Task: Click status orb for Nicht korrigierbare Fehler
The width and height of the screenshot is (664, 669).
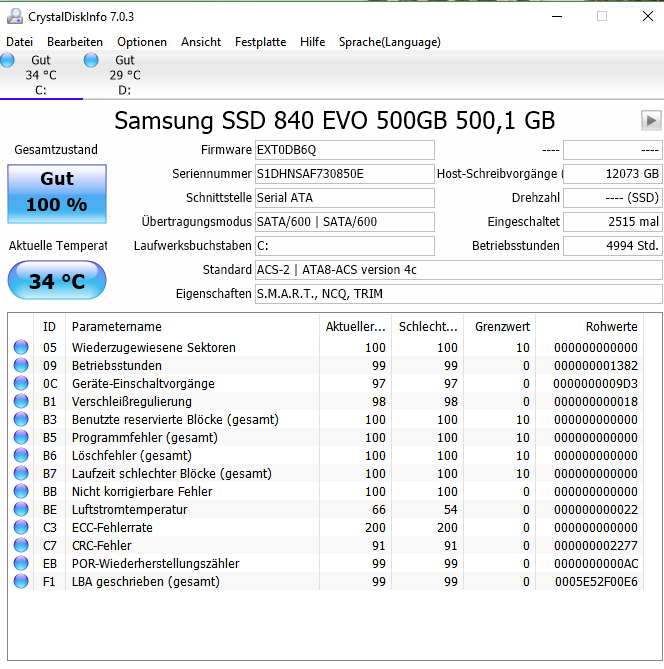Action: pyautogui.click(x=21, y=492)
